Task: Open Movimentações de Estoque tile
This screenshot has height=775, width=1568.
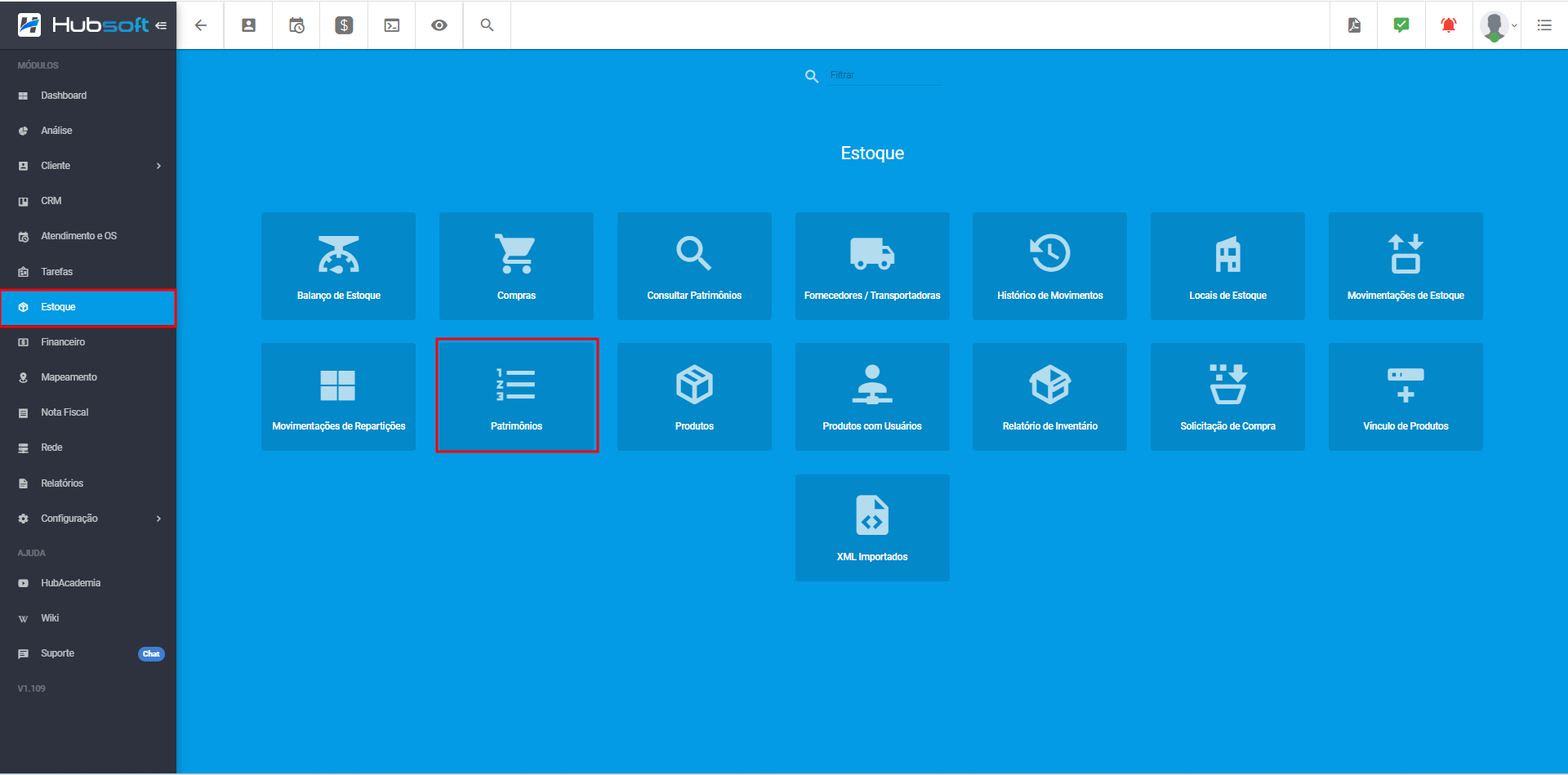Action: point(1405,266)
